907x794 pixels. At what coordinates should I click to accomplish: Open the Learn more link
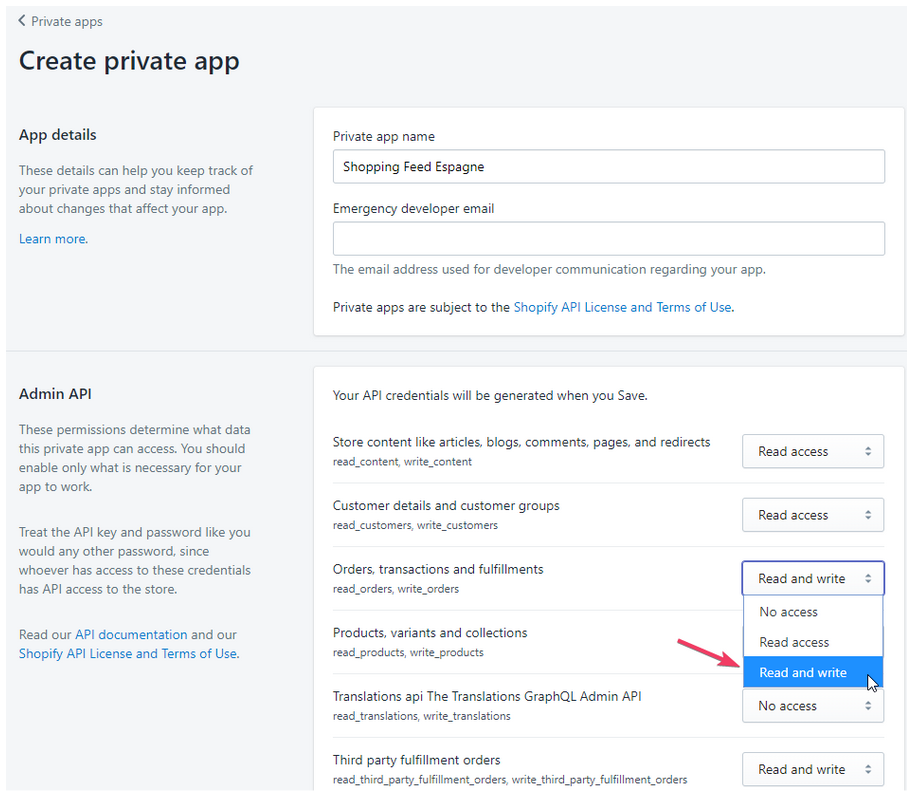tap(52, 239)
